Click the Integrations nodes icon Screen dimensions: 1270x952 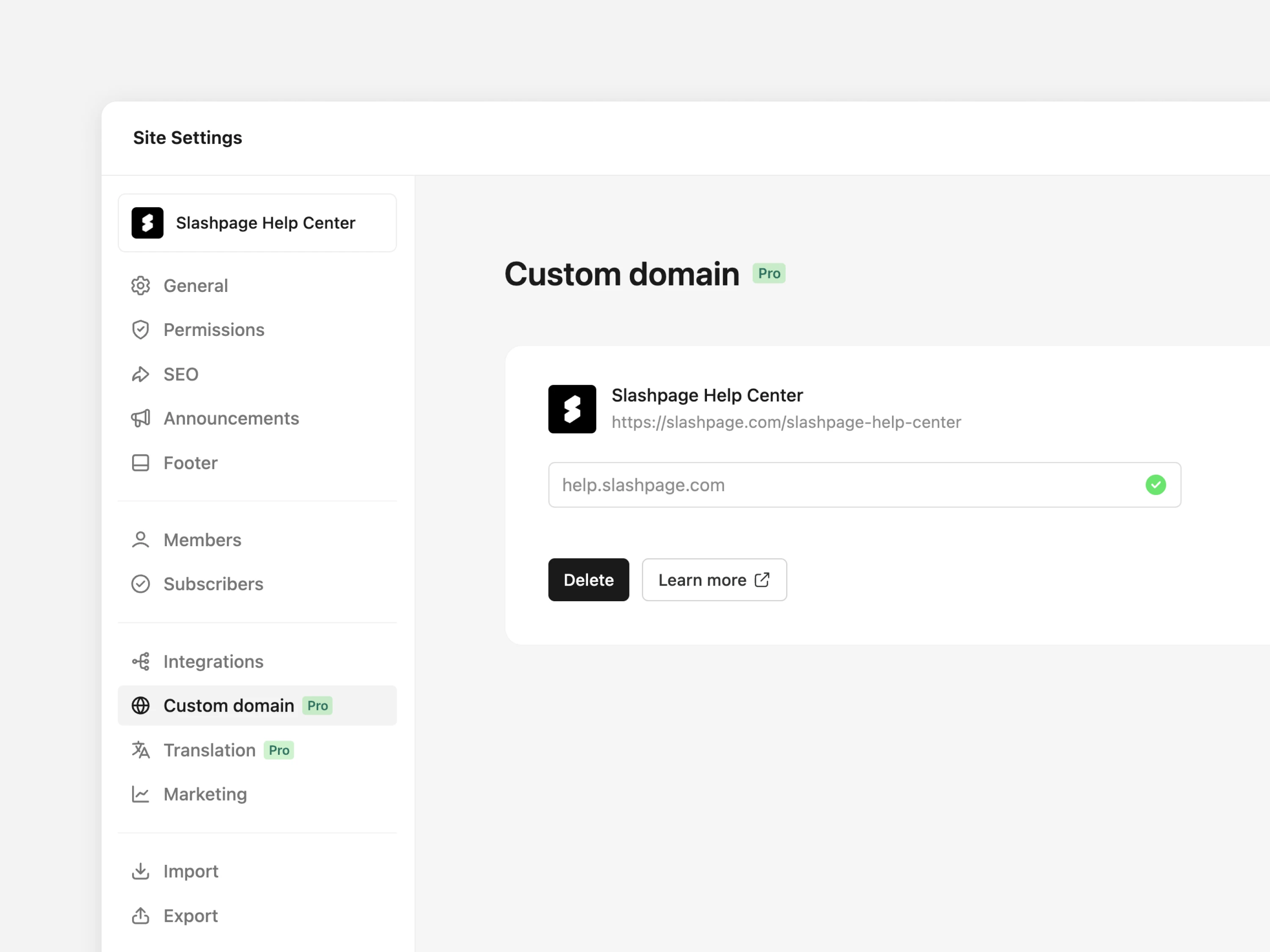[x=141, y=662]
